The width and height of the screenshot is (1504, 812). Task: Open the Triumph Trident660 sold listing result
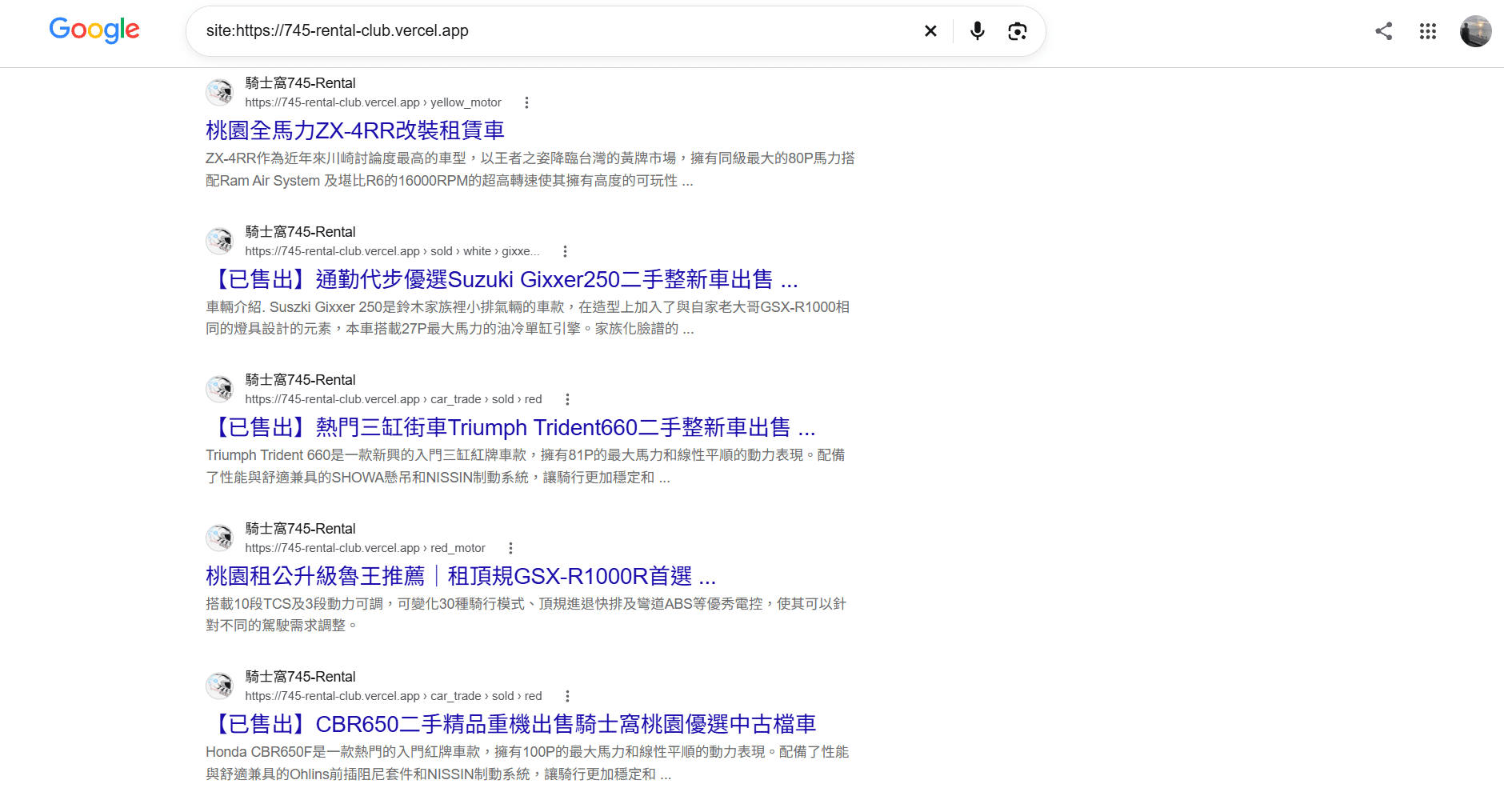[x=511, y=427]
